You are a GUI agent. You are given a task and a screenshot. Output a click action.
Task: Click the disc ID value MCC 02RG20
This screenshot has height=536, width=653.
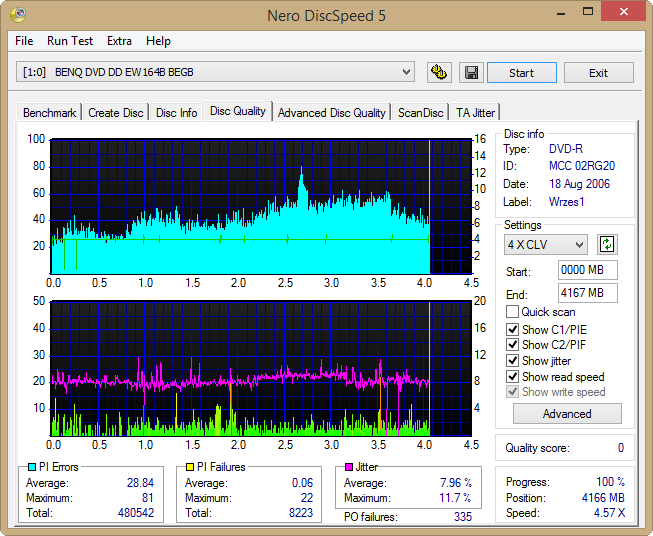point(582,166)
